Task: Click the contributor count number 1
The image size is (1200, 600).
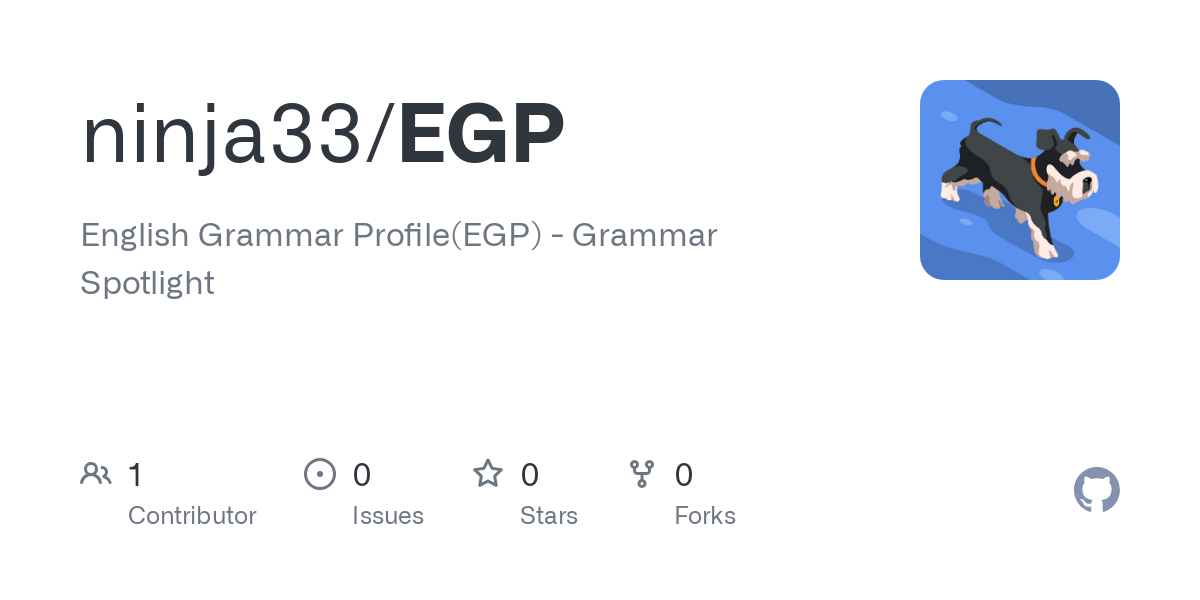Action: coord(135,474)
